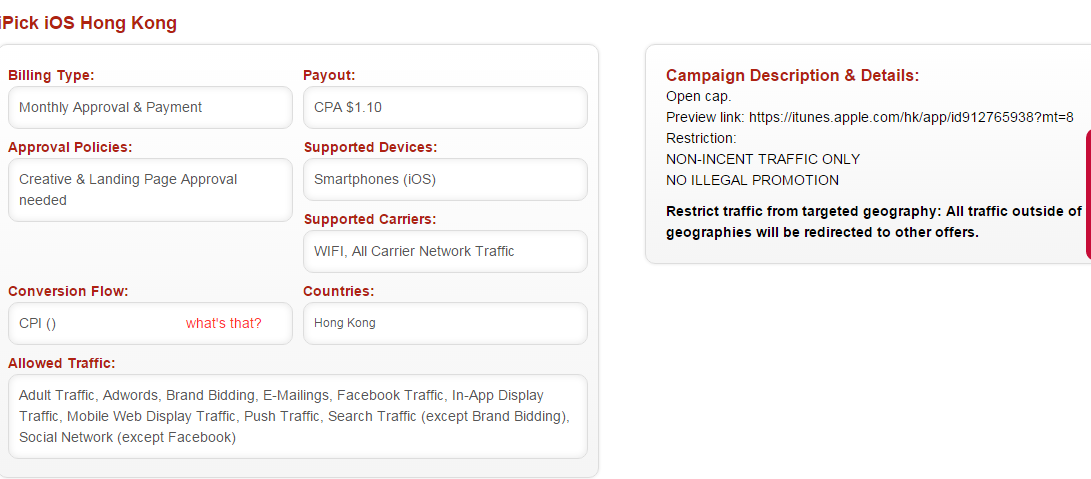Click the iPick iOS Hong Kong title

click(89, 23)
